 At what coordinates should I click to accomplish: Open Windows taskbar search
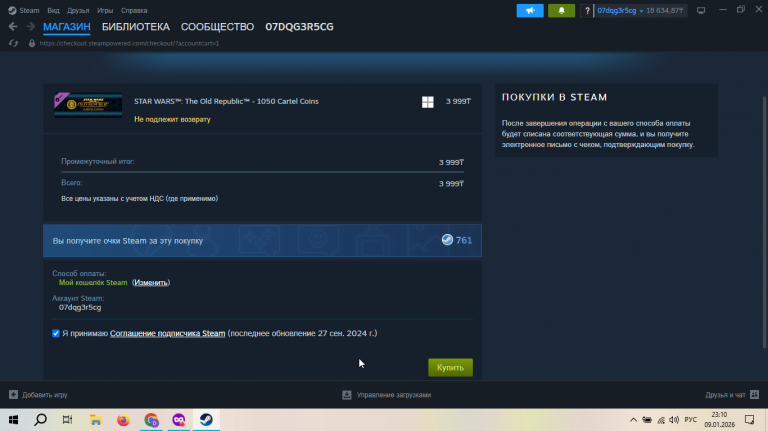(x=41, y=420)
